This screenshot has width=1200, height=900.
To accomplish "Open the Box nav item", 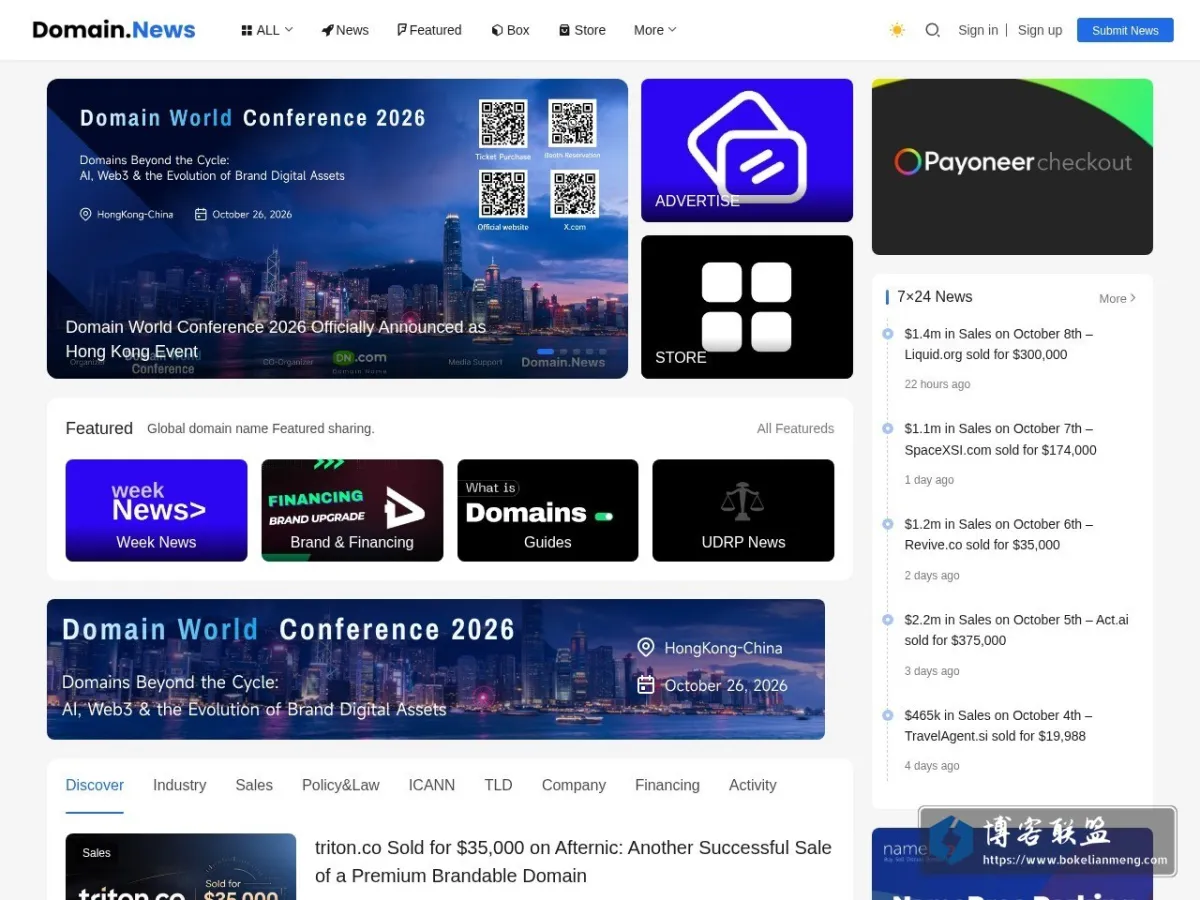I will click(510, 30).
